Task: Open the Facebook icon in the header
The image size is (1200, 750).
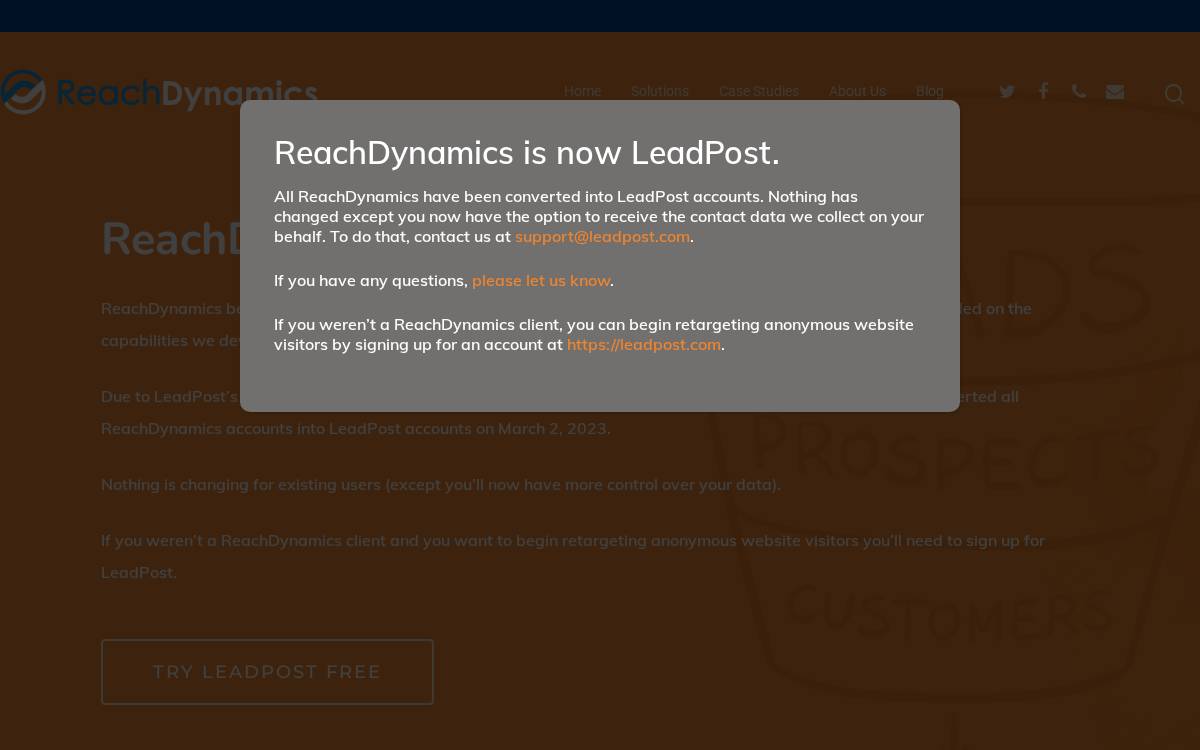Action: [1043, 91]
